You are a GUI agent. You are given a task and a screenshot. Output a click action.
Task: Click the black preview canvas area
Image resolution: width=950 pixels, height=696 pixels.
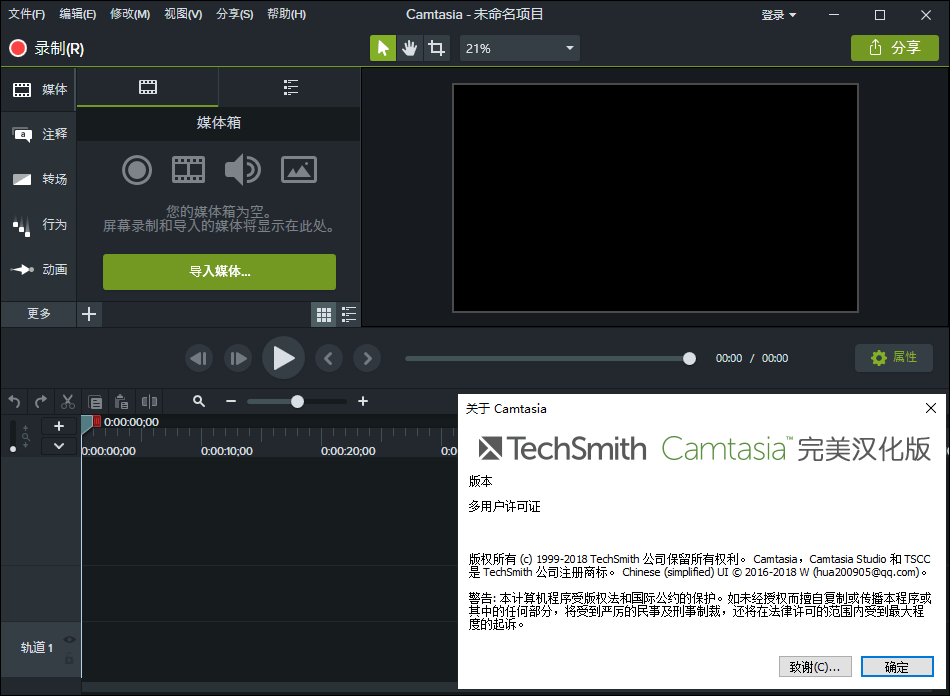click(x=655, y=198)
